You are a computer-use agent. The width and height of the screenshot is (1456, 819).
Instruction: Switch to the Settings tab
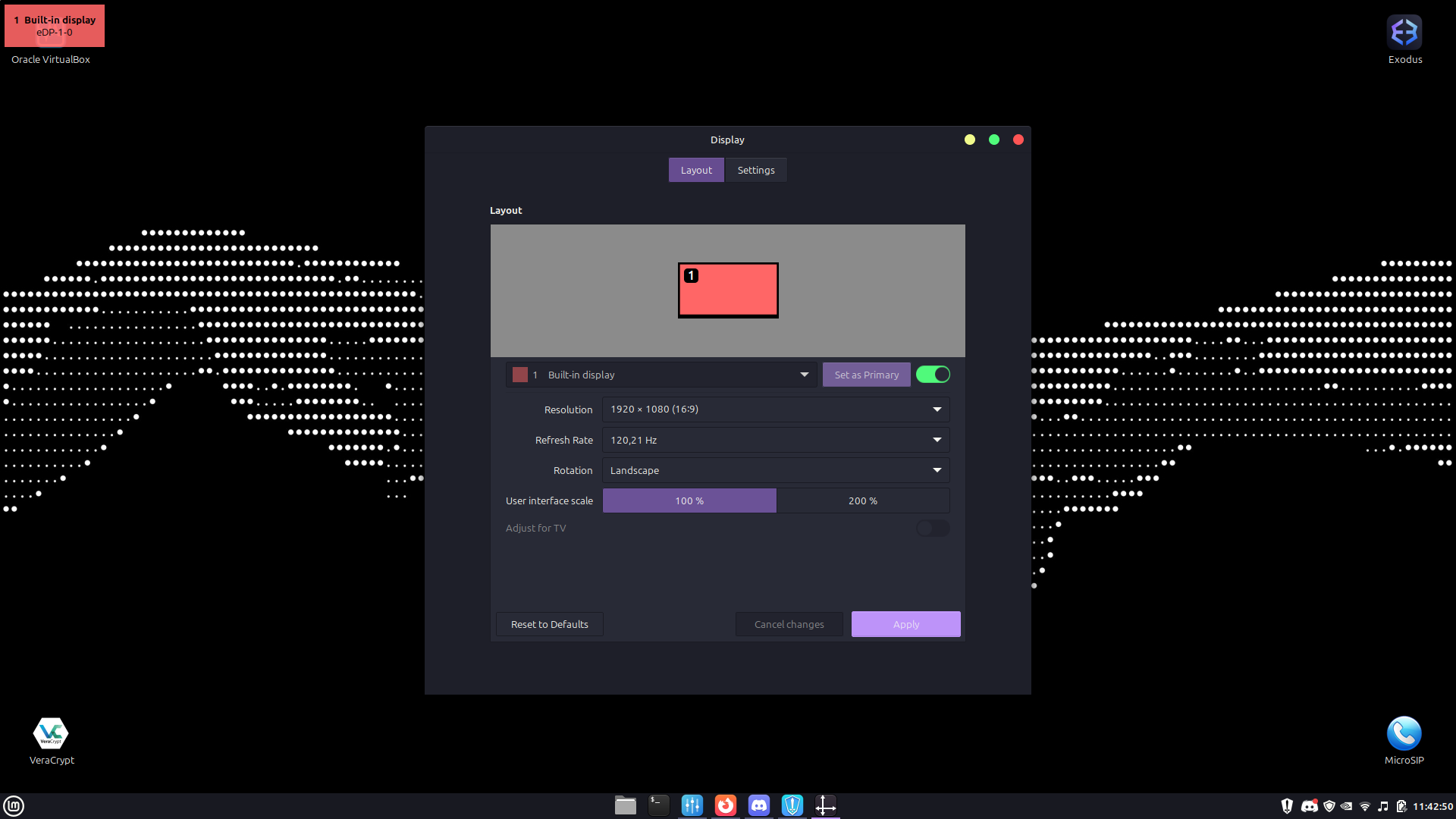pyautogui.click(x=755, y=171)
